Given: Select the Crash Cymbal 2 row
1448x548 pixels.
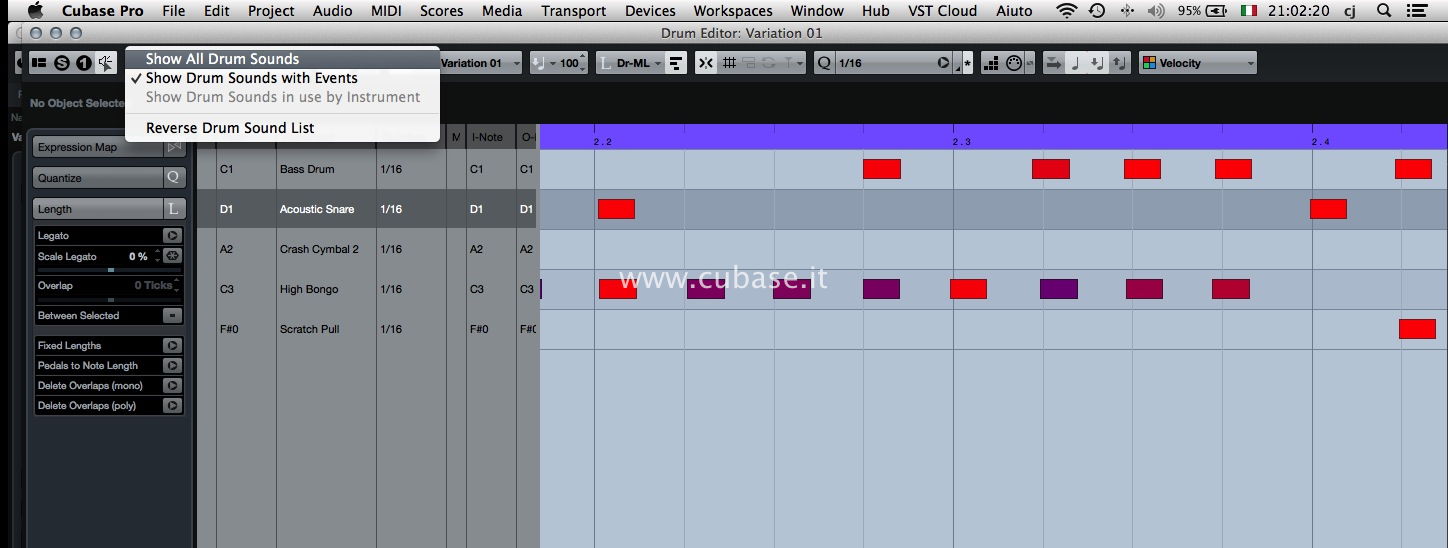Looking at the screenshot, I should [x=366, y=249].
